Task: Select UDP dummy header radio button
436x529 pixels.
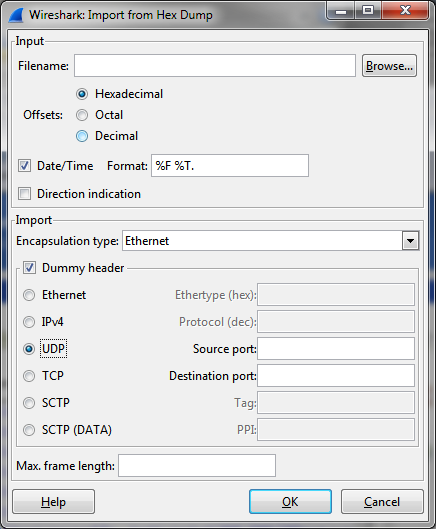Action: (x=29, y=349)
